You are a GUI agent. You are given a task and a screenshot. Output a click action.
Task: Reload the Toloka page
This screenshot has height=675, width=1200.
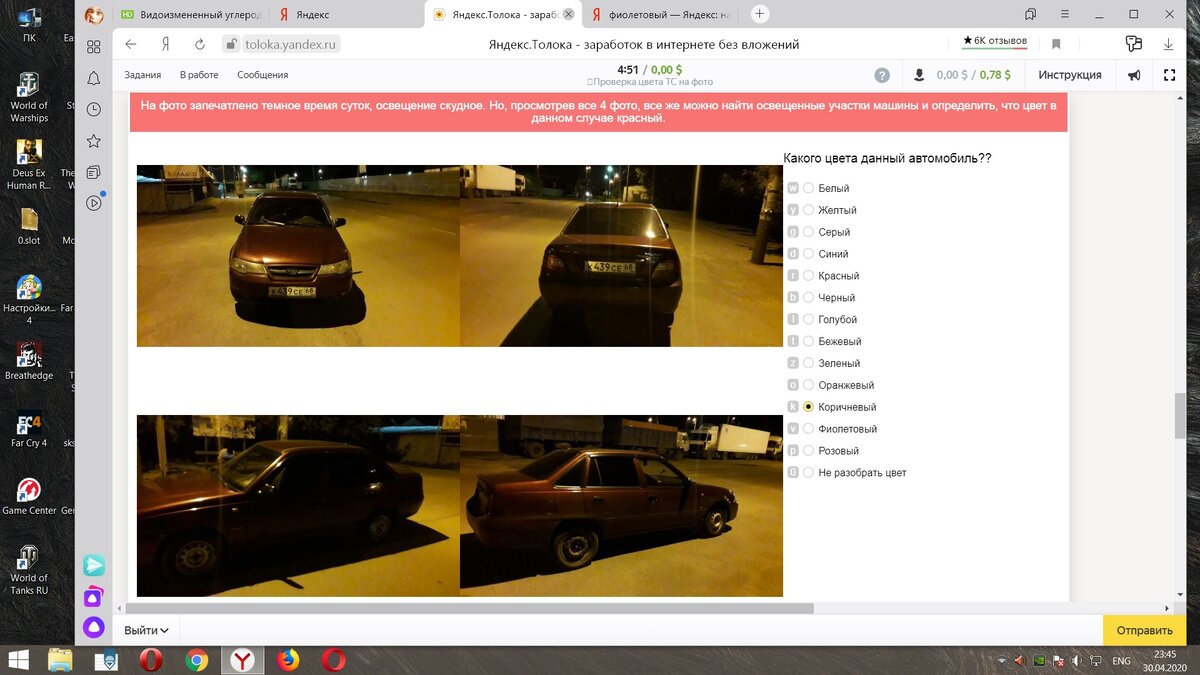pos(199,45)
